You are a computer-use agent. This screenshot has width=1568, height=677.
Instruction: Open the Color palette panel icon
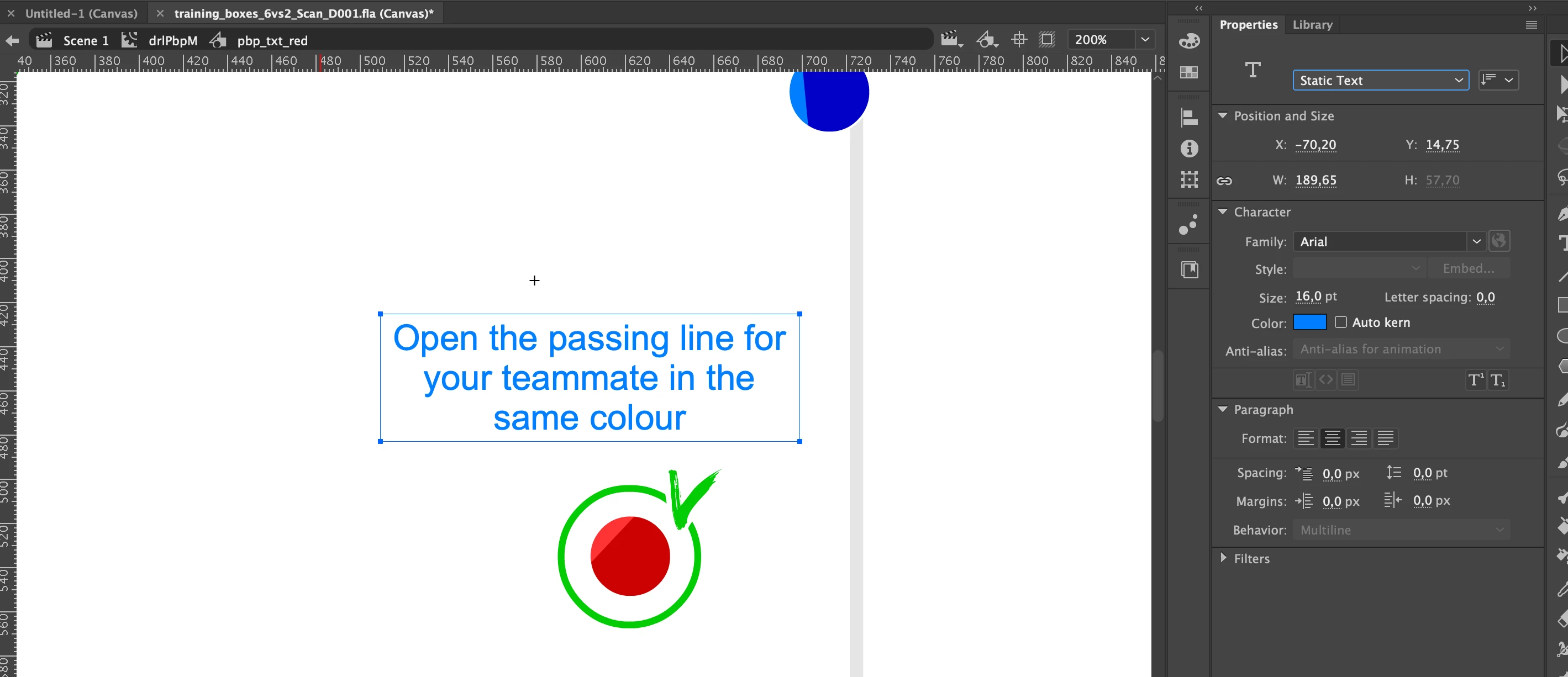[x=1189, y=41]
